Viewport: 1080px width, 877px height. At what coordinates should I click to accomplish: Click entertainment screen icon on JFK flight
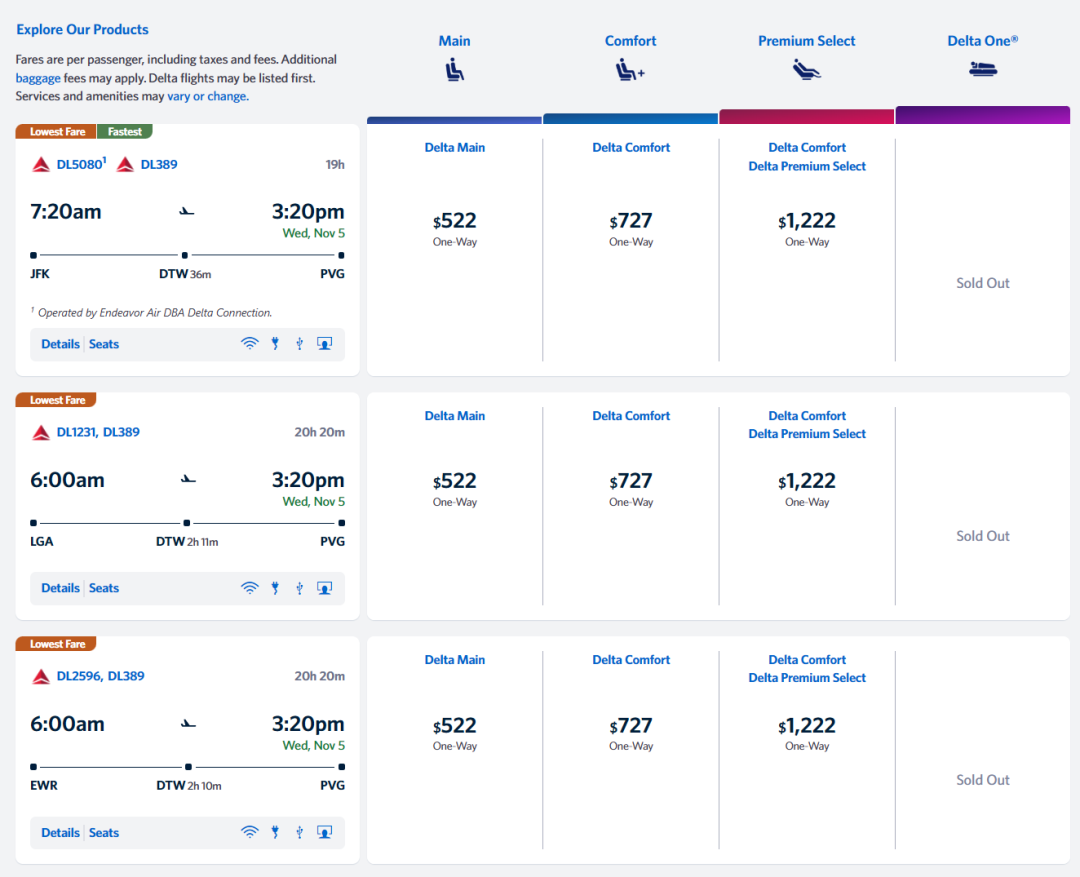[324, 344]
